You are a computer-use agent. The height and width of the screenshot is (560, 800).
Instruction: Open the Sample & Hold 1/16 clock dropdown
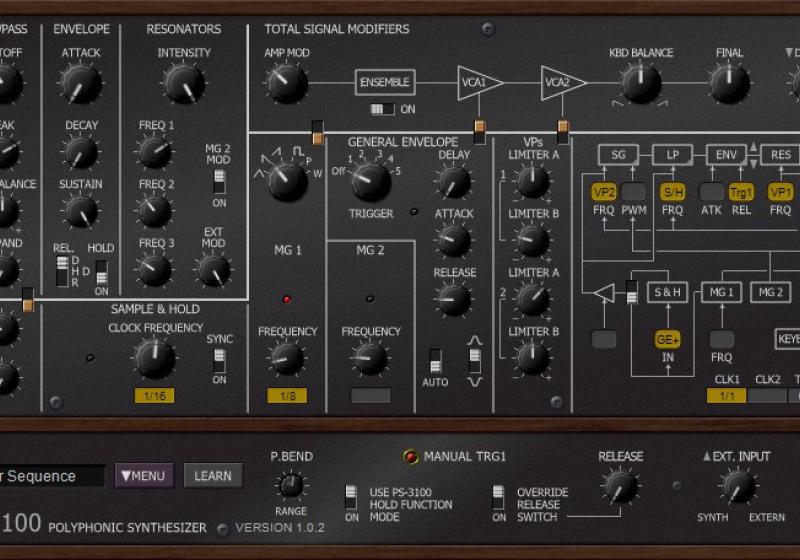[x=154, y=396]
